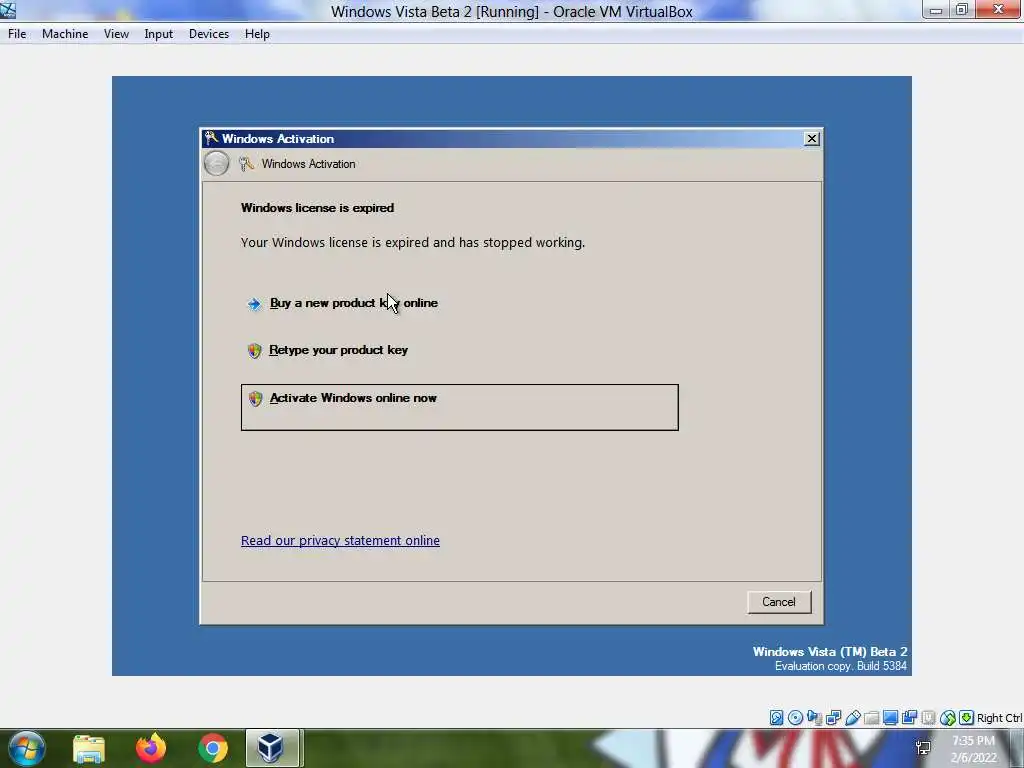Click the optical disc status icon
This screenshot has height=768, width=1024.
[x=795, y=718]
